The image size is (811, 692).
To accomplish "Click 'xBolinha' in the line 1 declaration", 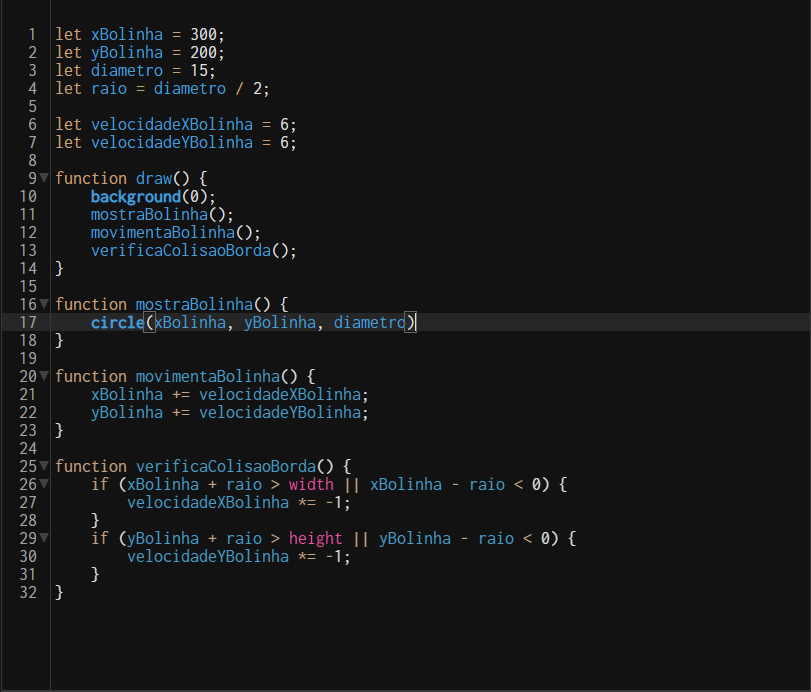I will (127, 35).
